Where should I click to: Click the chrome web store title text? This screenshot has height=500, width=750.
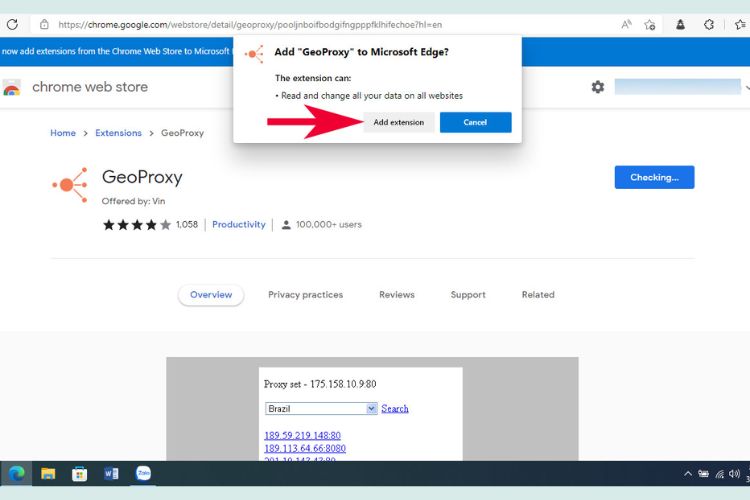tap(90, 87)
